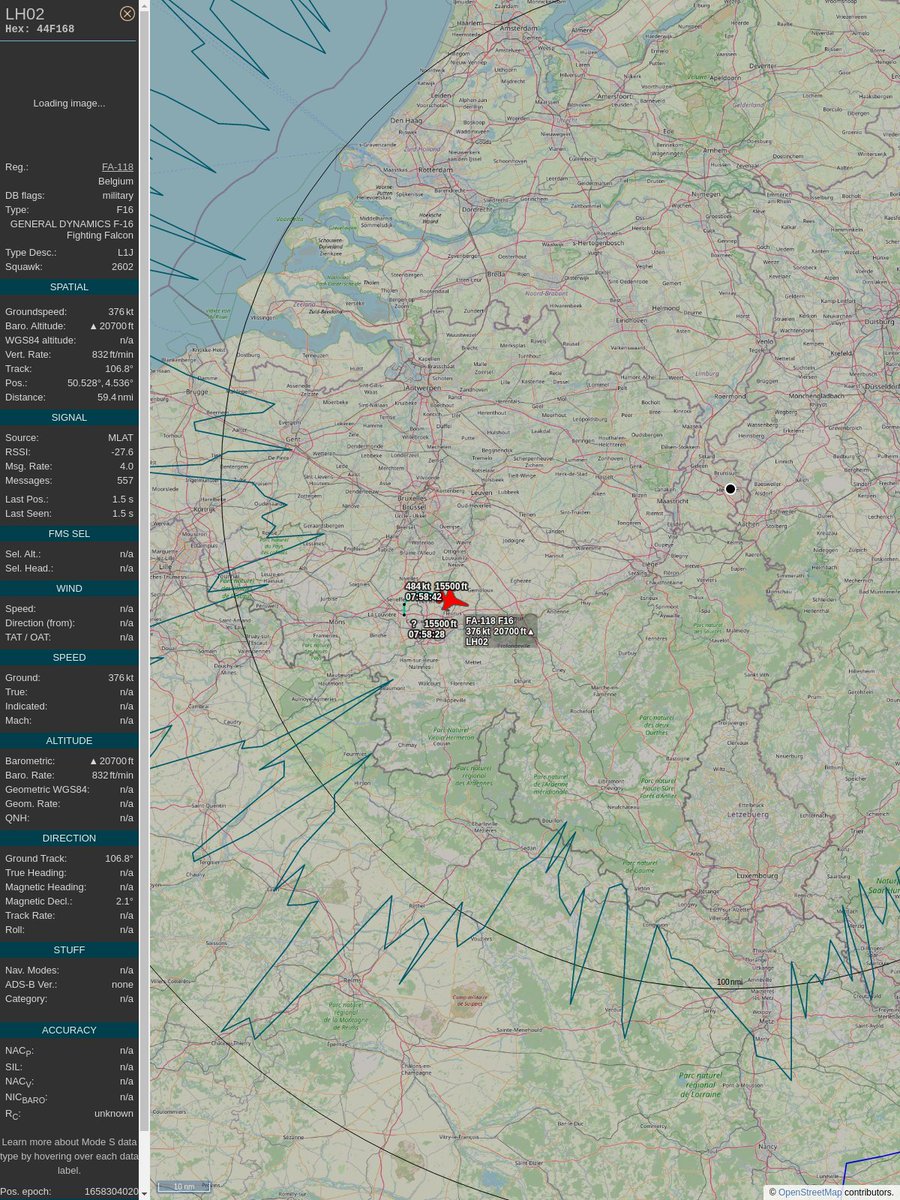Screen dimensions: 900x1200
Task: Click the black MLAT receiver dot near Maastricht
Action: [x=730, y=489]
